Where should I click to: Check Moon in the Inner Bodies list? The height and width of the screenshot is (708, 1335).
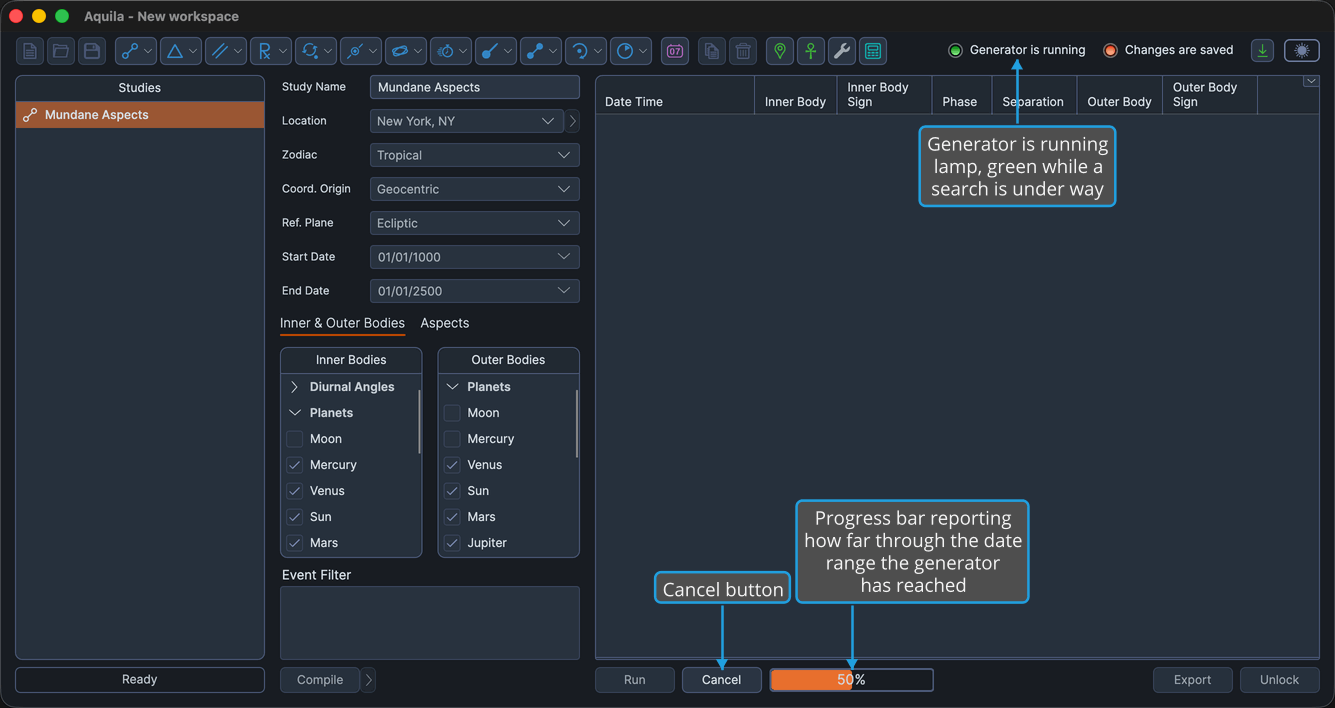tap(295, 439)
